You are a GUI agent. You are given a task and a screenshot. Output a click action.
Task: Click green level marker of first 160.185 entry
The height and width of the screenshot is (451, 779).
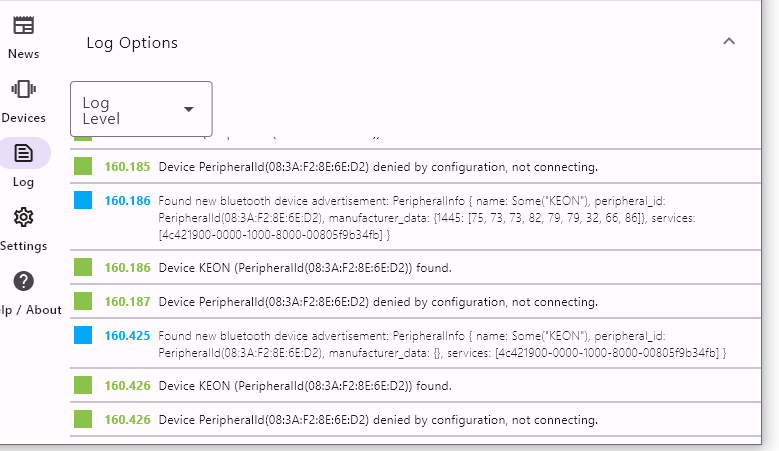coord(83,166)
